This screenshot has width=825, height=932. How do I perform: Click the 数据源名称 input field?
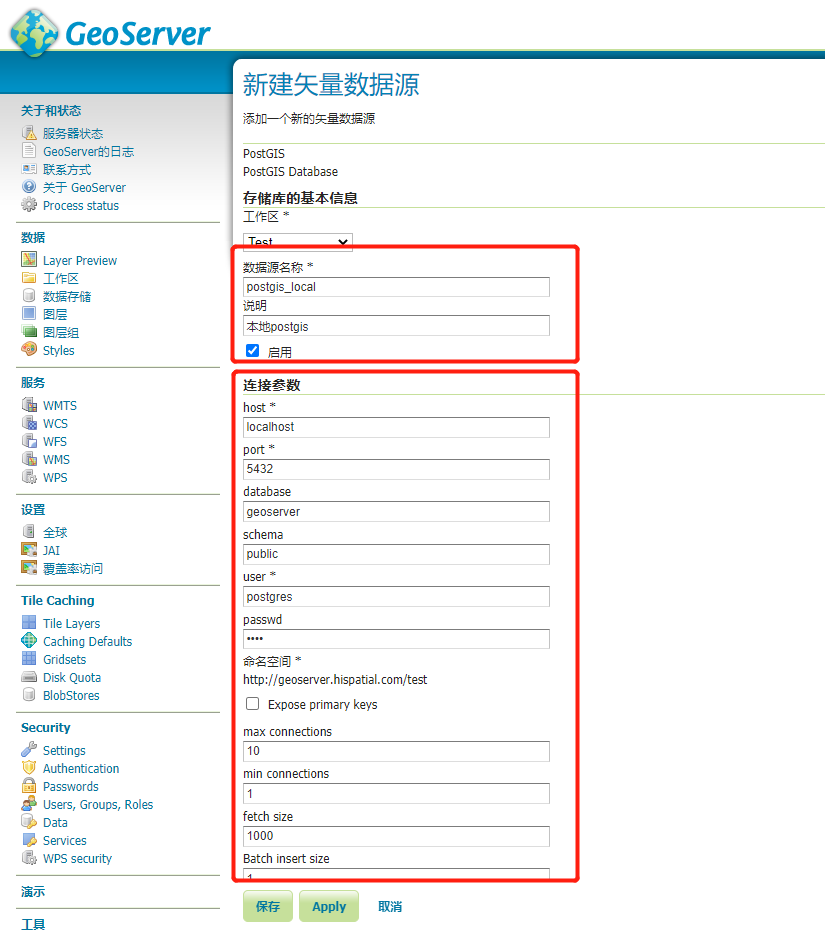[x=396, y=286]
